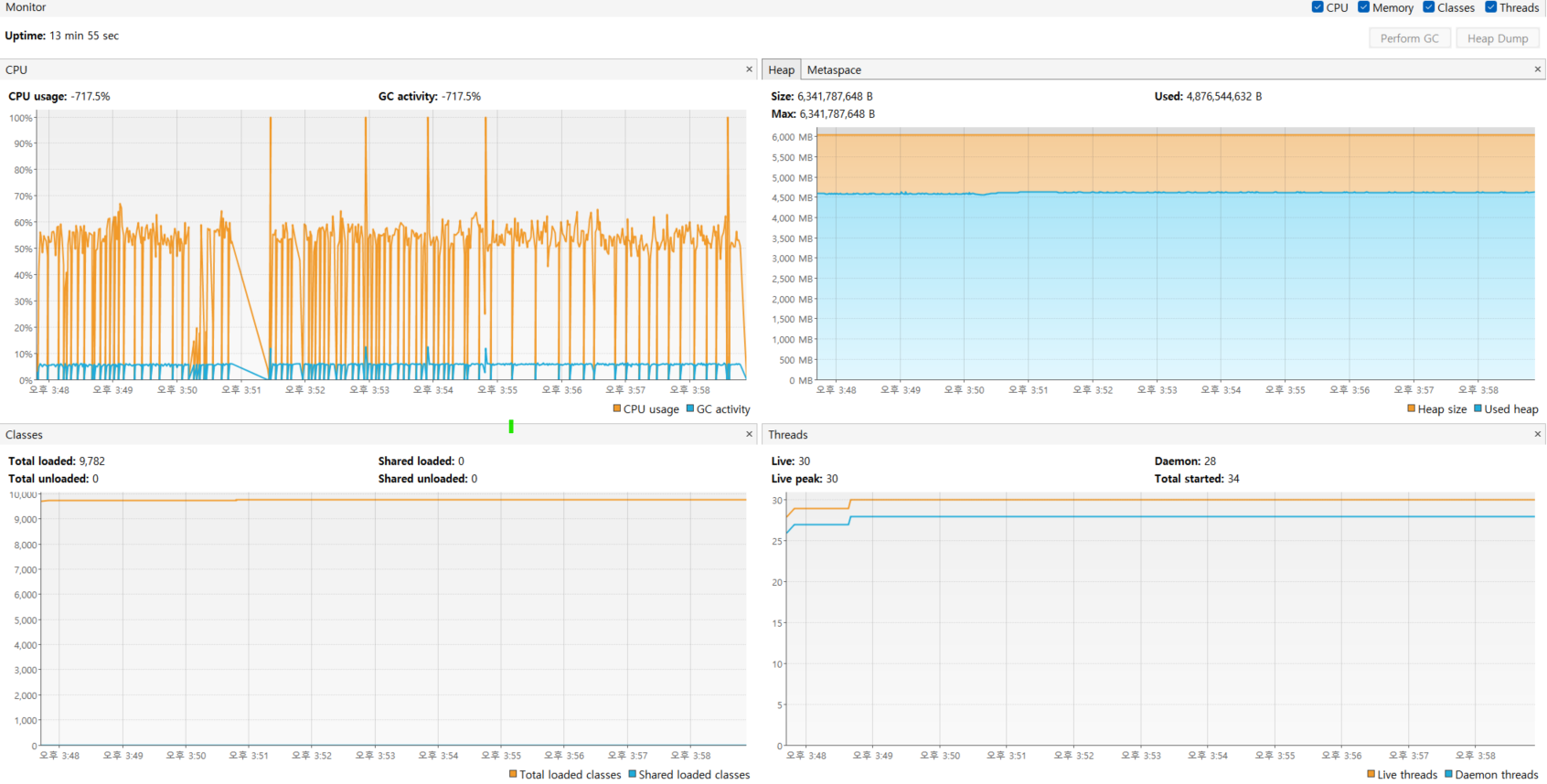Uncheck the Classes checkbox
1547x784 pixels.
(1428, 7)
